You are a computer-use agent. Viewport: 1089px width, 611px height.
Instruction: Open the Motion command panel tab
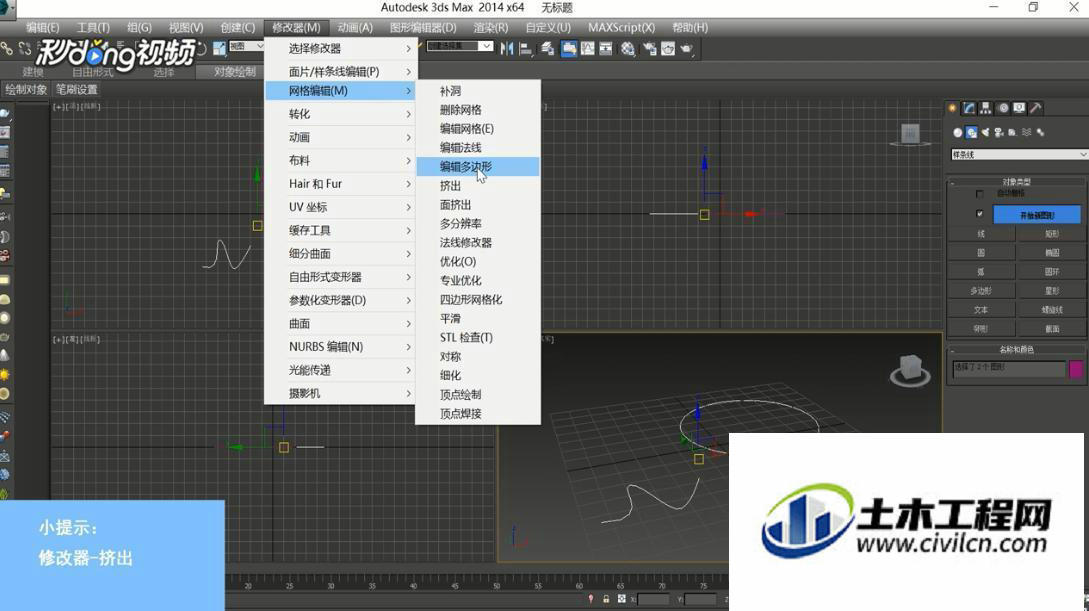[x=1003, y=108]
